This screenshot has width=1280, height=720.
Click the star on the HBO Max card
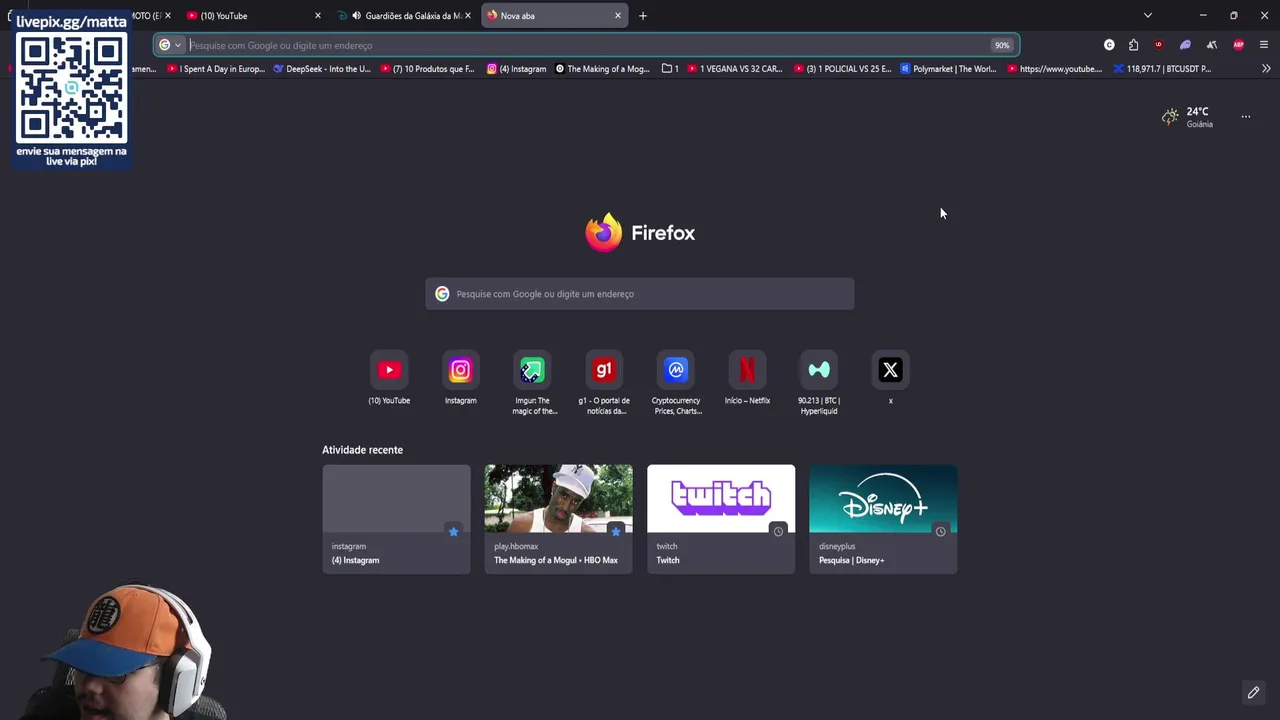point(615,531)
